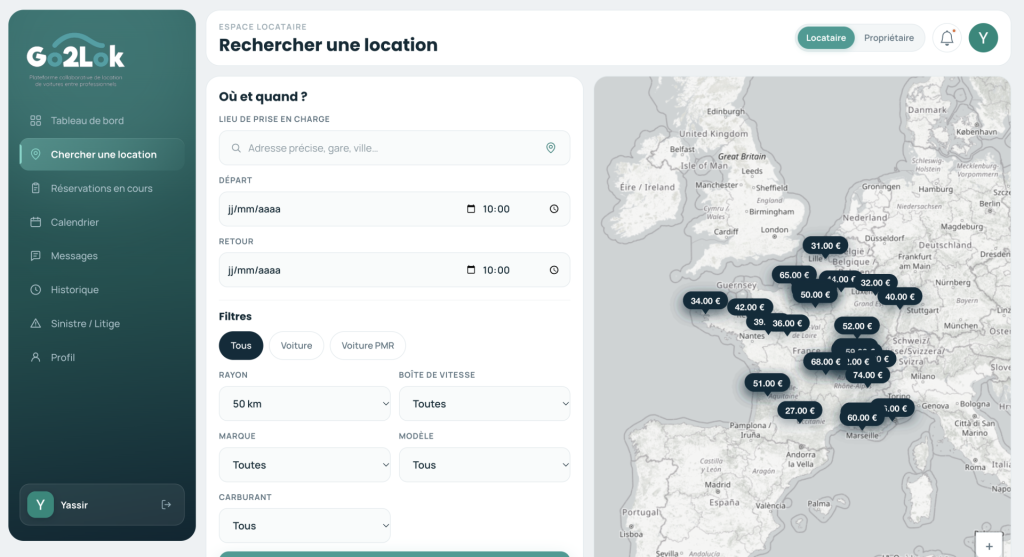Image resolution: width=1024 pixels, height=557 pixels.
Task: Open the Rayon 50 km dropdown
Action: pyautogui.click(x=304, y=404)
